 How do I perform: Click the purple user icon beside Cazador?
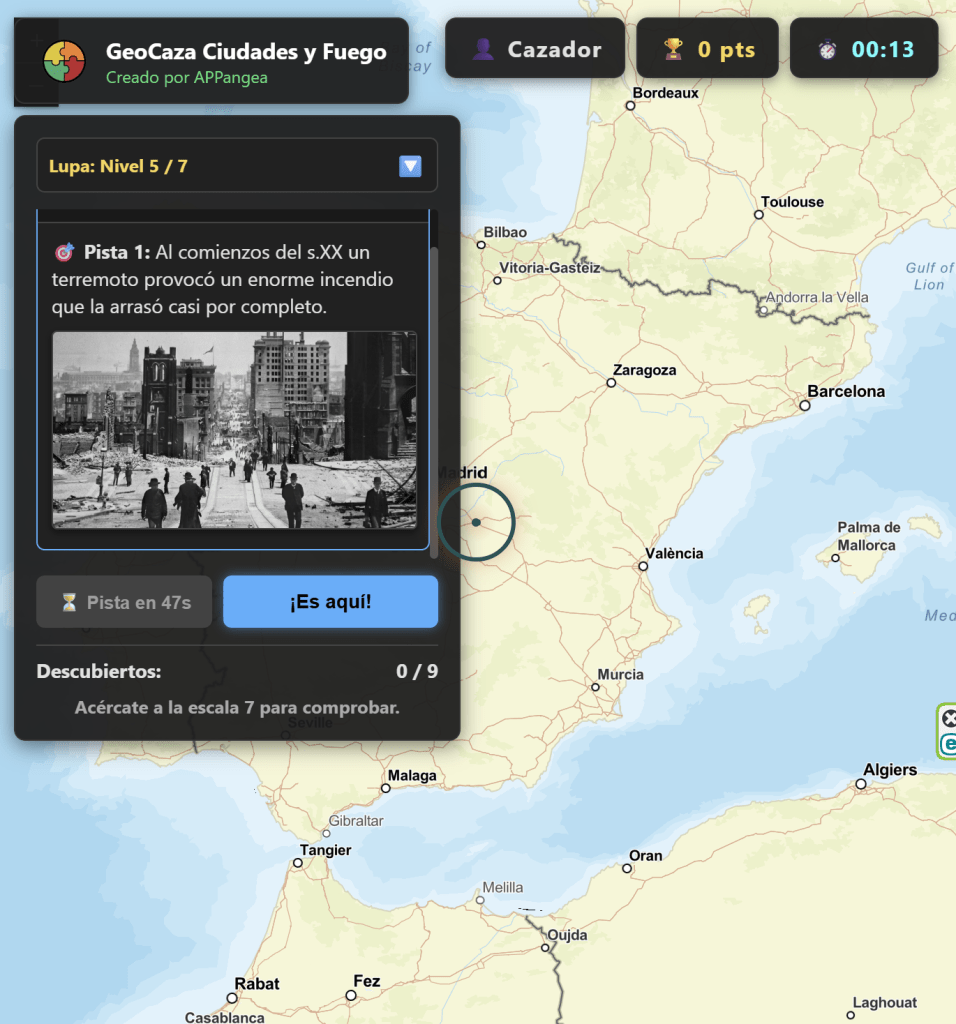pos(483,49)
